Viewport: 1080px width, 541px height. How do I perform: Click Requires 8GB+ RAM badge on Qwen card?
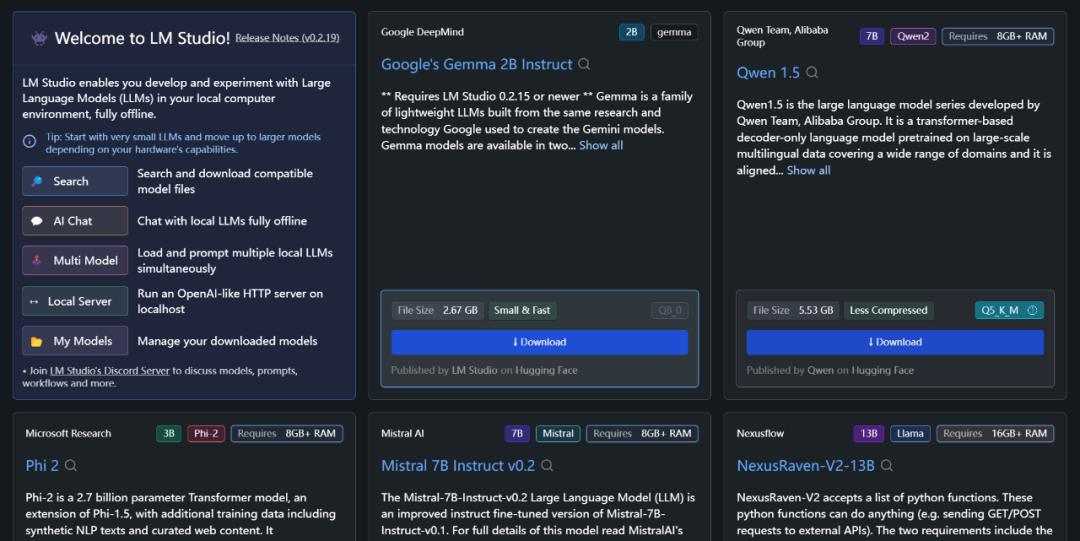pyautogui.click(x=998, y=37)
